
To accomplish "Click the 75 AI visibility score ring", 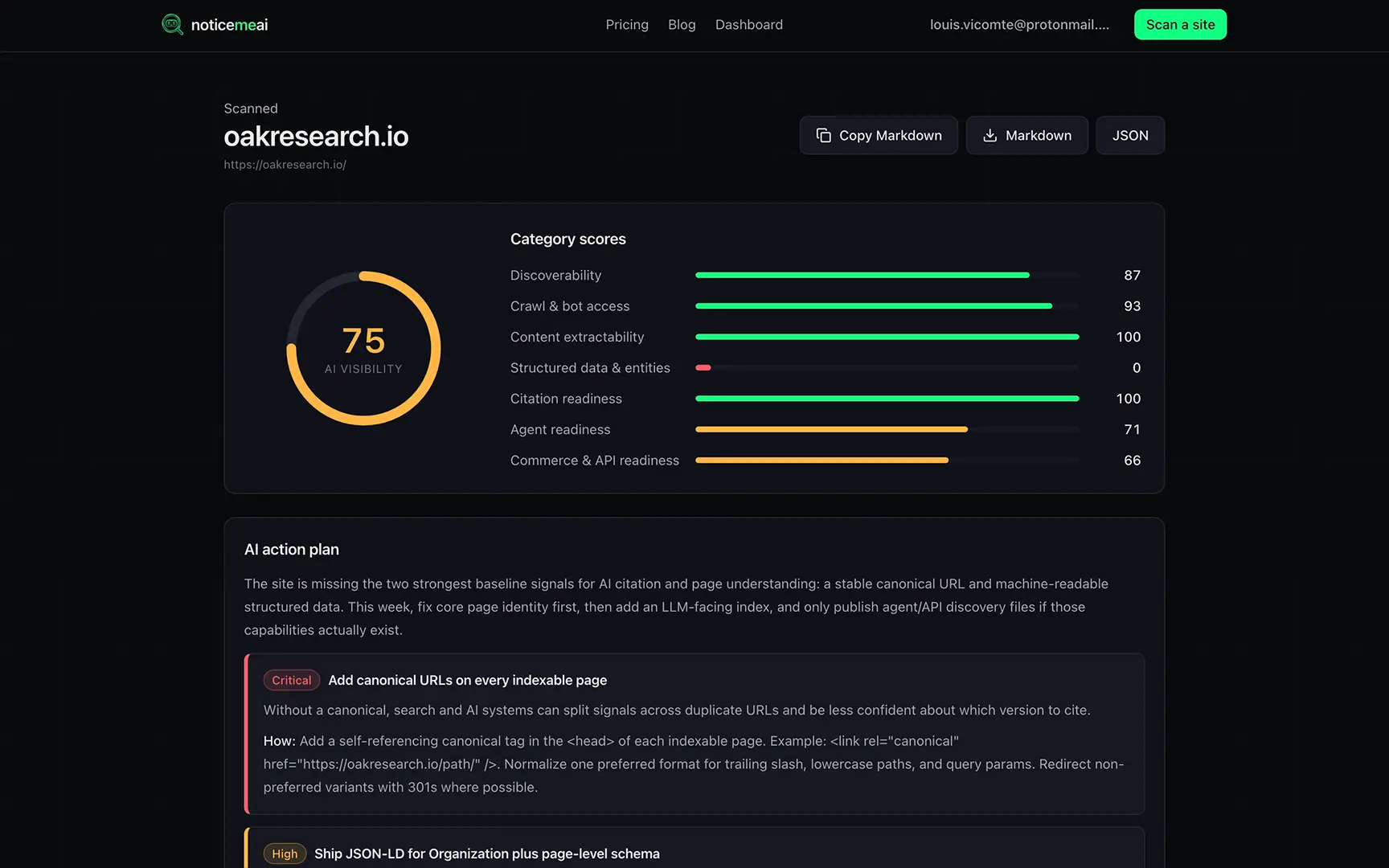I will 363,348.
